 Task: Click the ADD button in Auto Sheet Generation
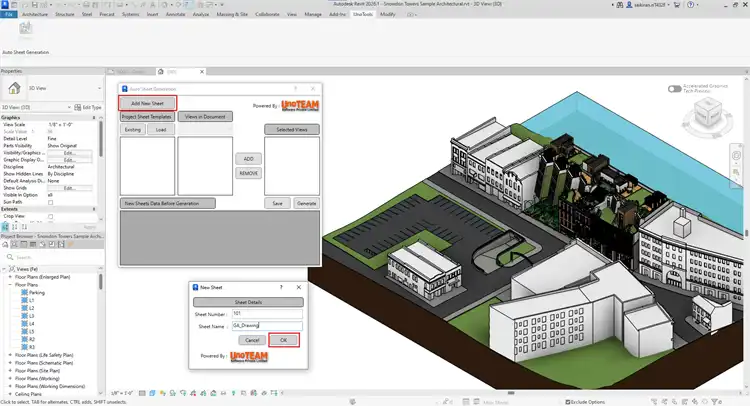(x=248, y=159)
